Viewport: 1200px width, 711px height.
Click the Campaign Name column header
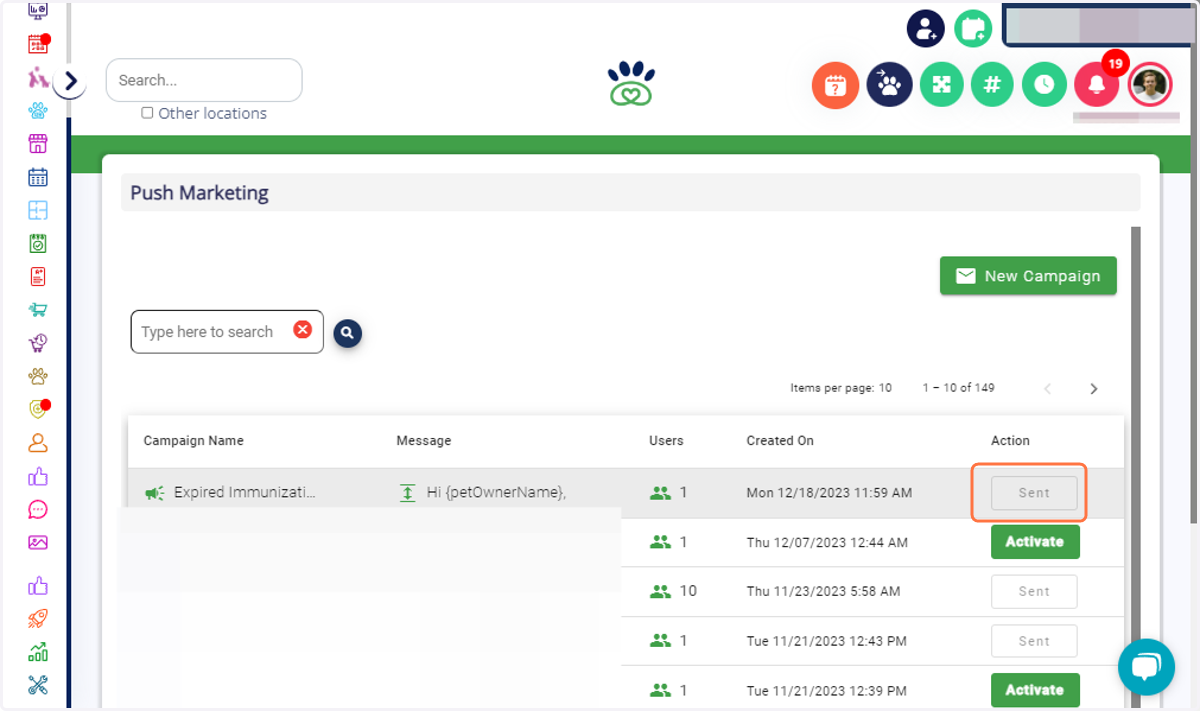pos(193,440)
